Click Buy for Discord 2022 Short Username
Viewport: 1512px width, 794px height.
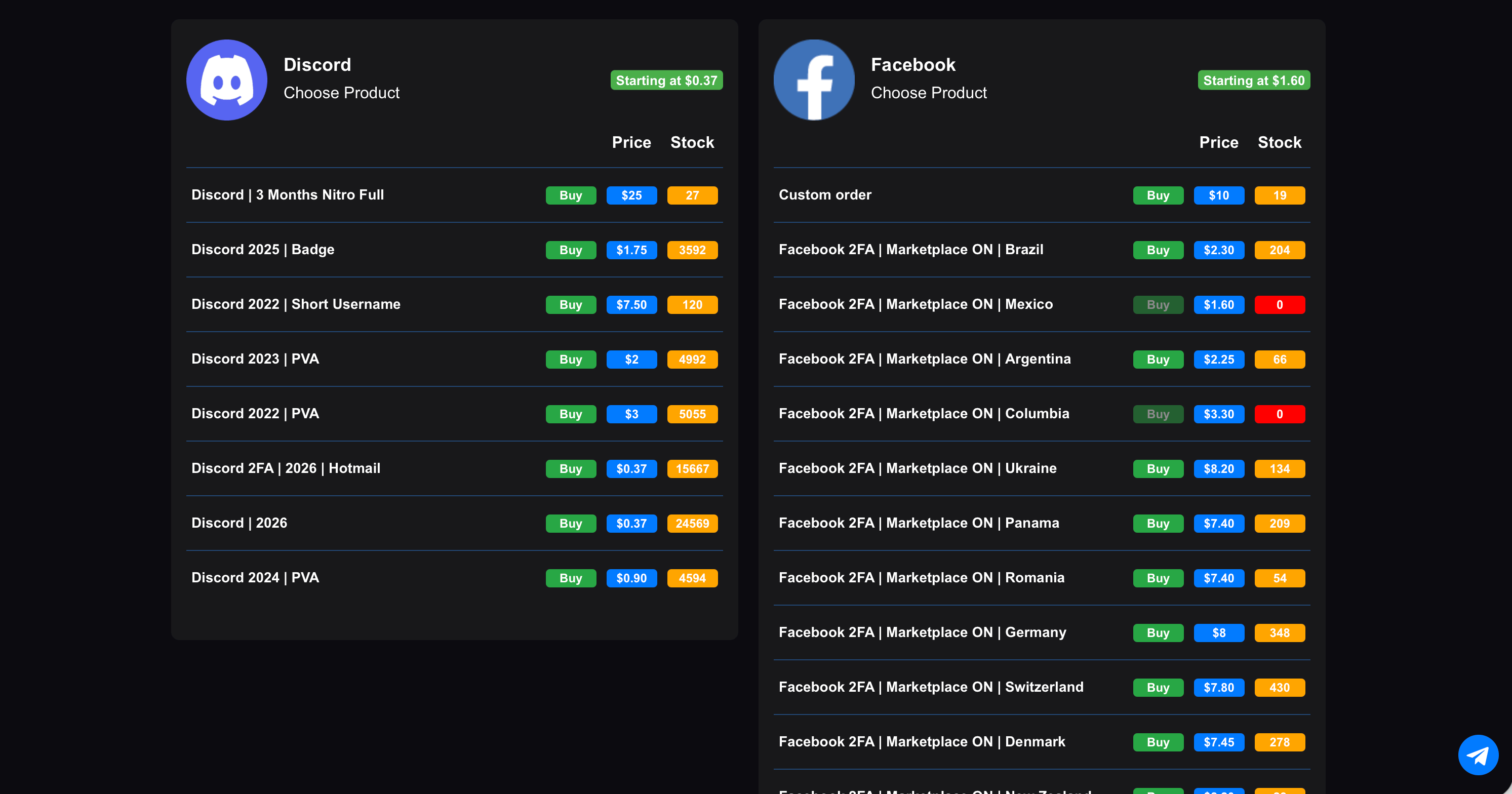[x=571, y=304]
